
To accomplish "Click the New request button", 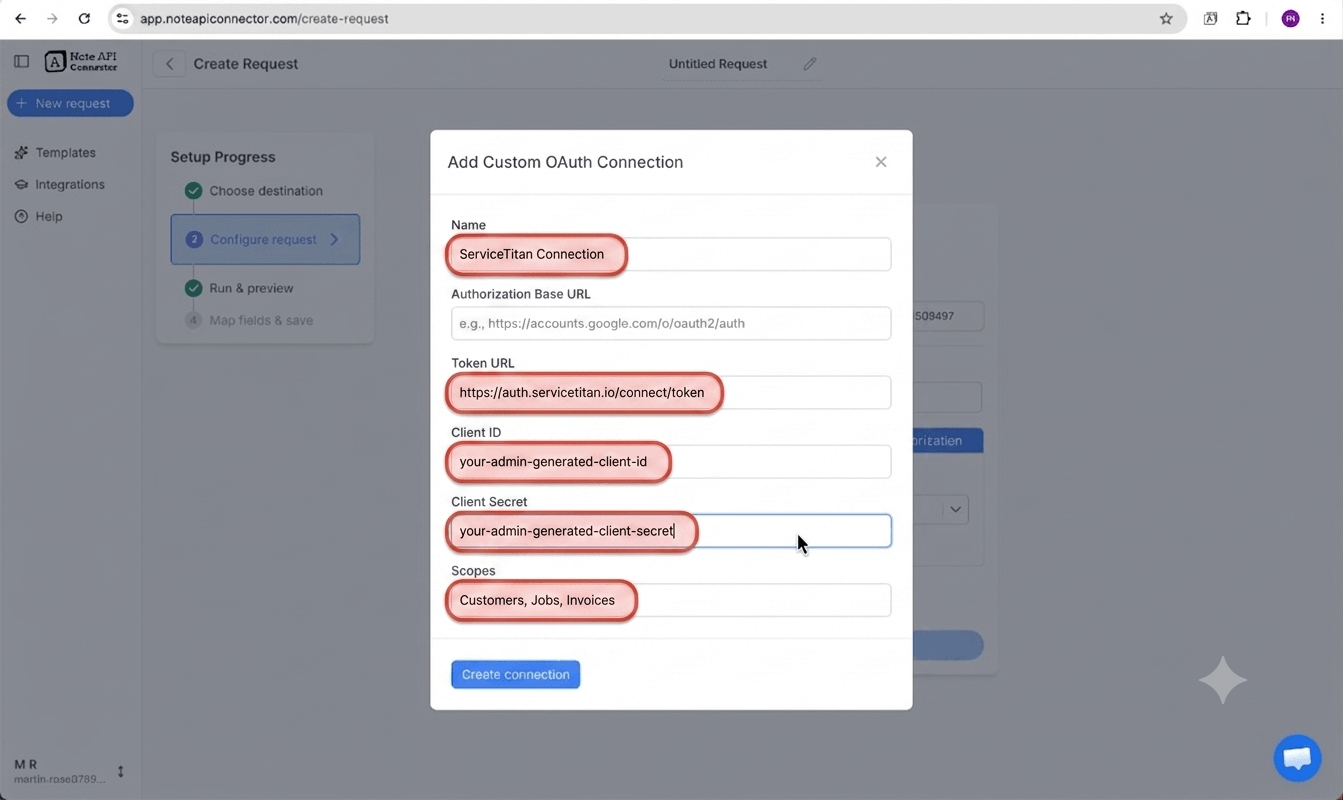I will coord(70,103).
